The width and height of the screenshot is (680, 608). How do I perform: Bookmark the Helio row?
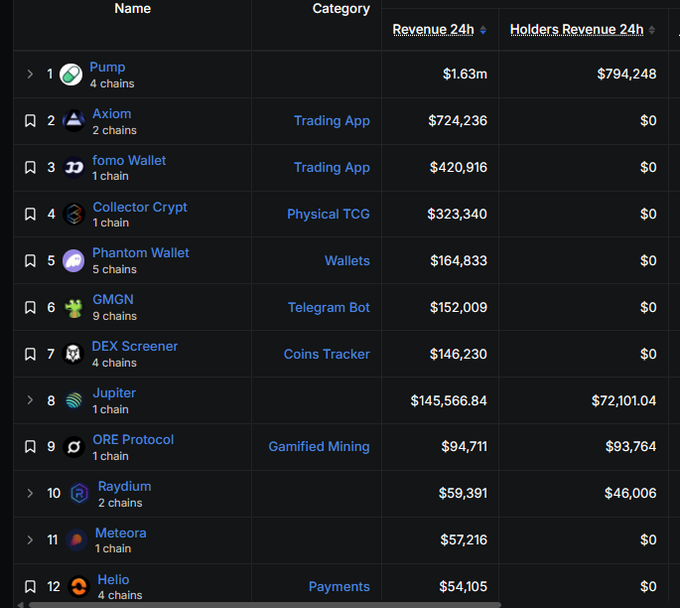coord(30,587)
